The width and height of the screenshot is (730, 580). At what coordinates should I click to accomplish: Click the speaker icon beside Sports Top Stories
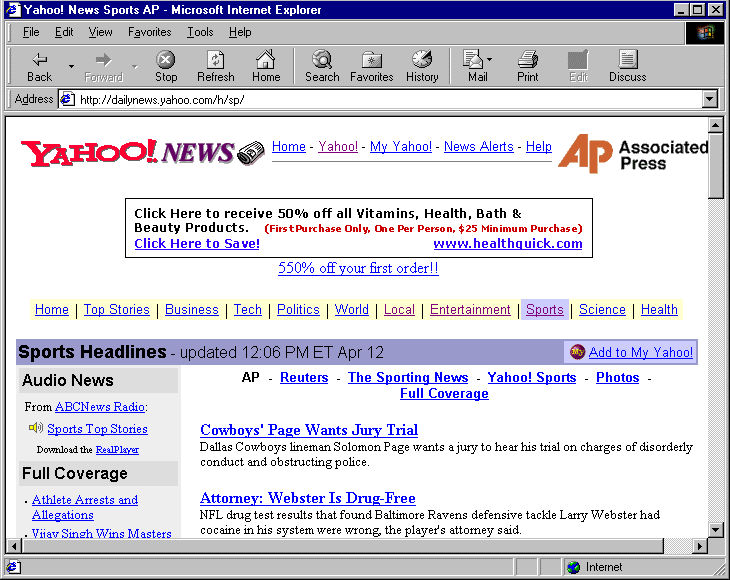pos(35,427)
